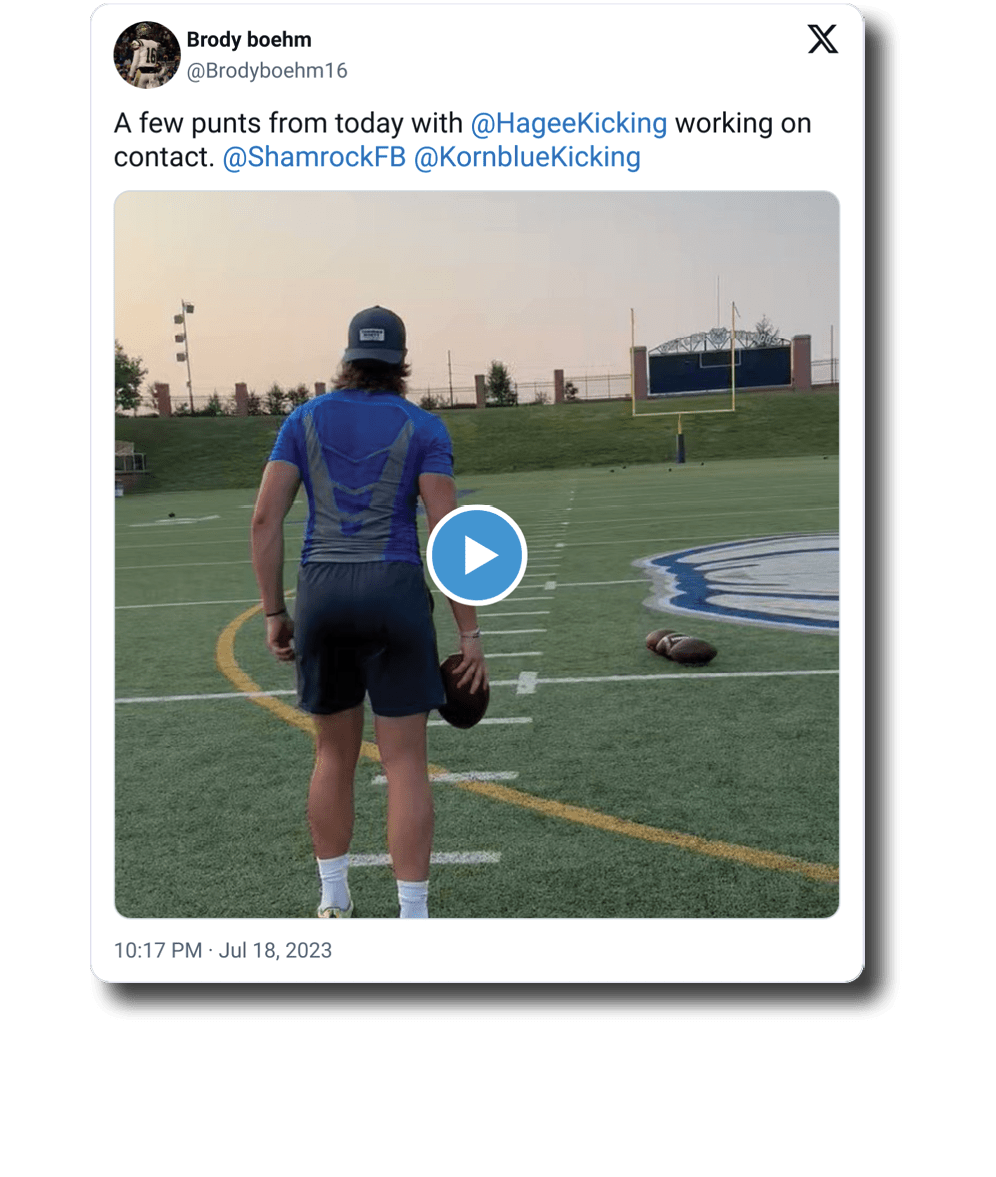Click the Jul 18, 2023 date
Image resolution: width=996 pixels, height=1177 pixels.
[x=275, y=950]
